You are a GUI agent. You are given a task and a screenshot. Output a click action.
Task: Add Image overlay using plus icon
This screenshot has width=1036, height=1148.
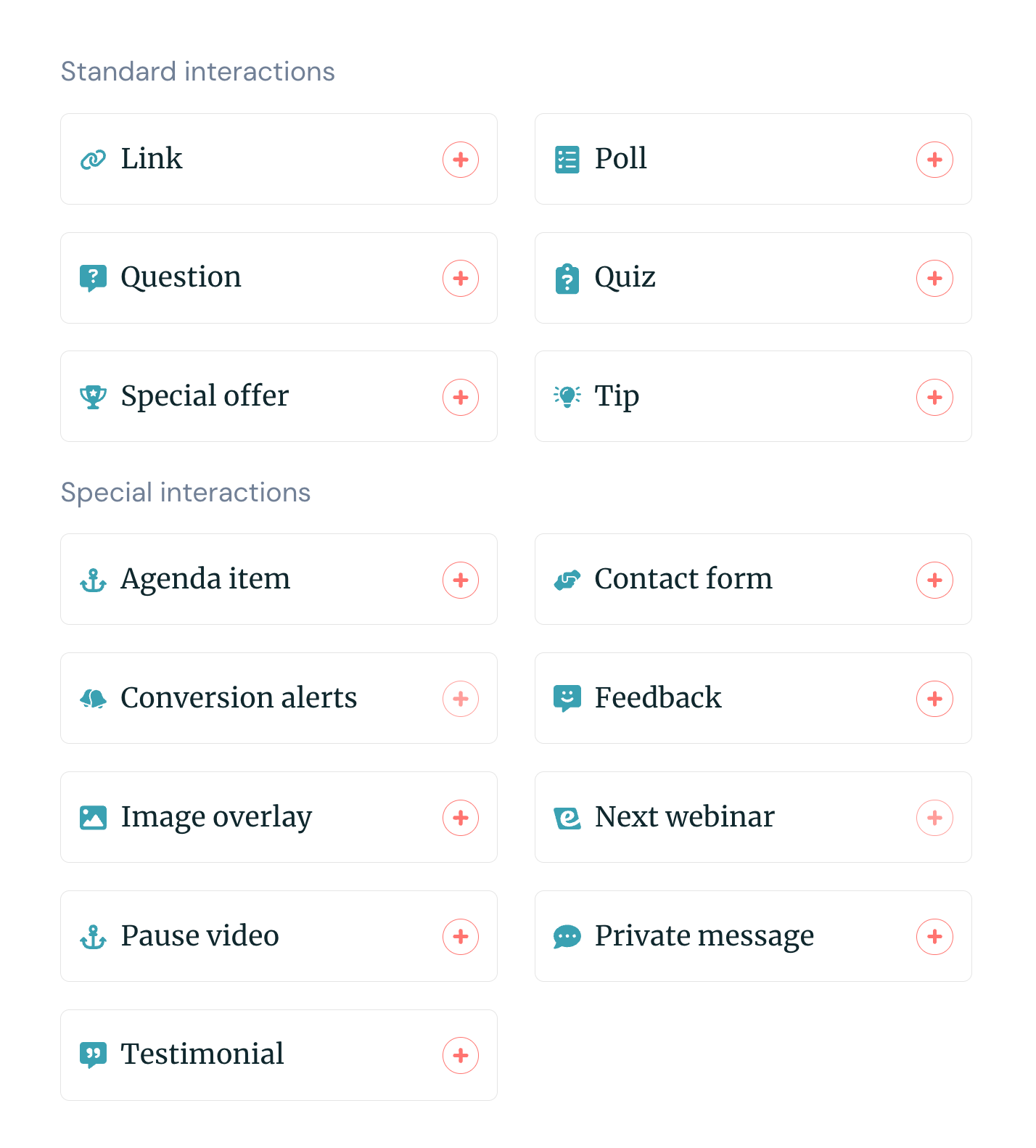(461, 818)
